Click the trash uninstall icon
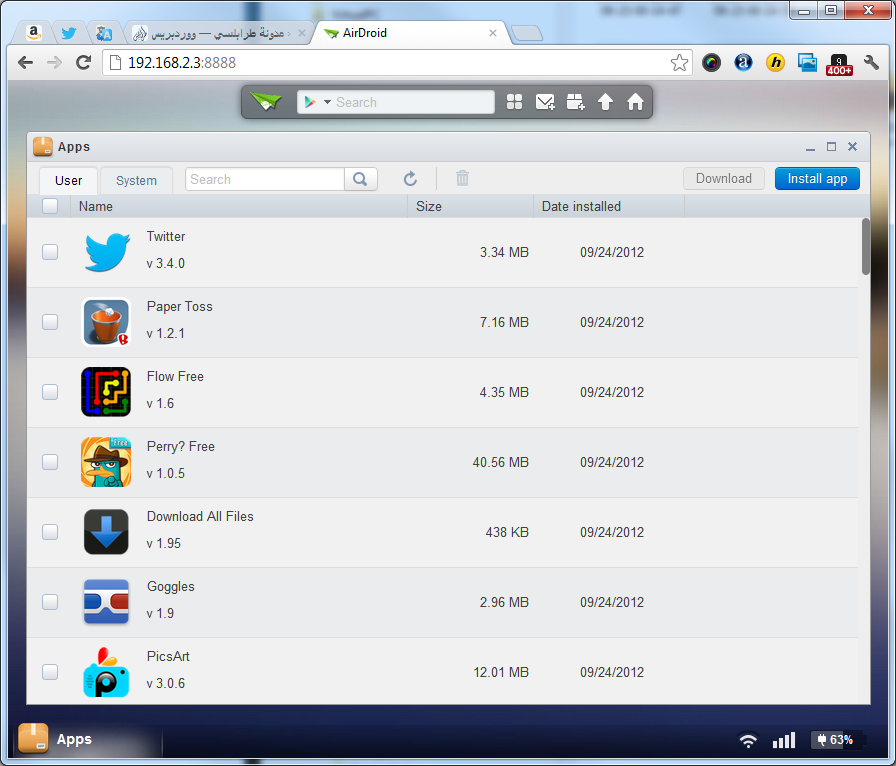Viewport: 896px width, 766px height. point(462,178)
